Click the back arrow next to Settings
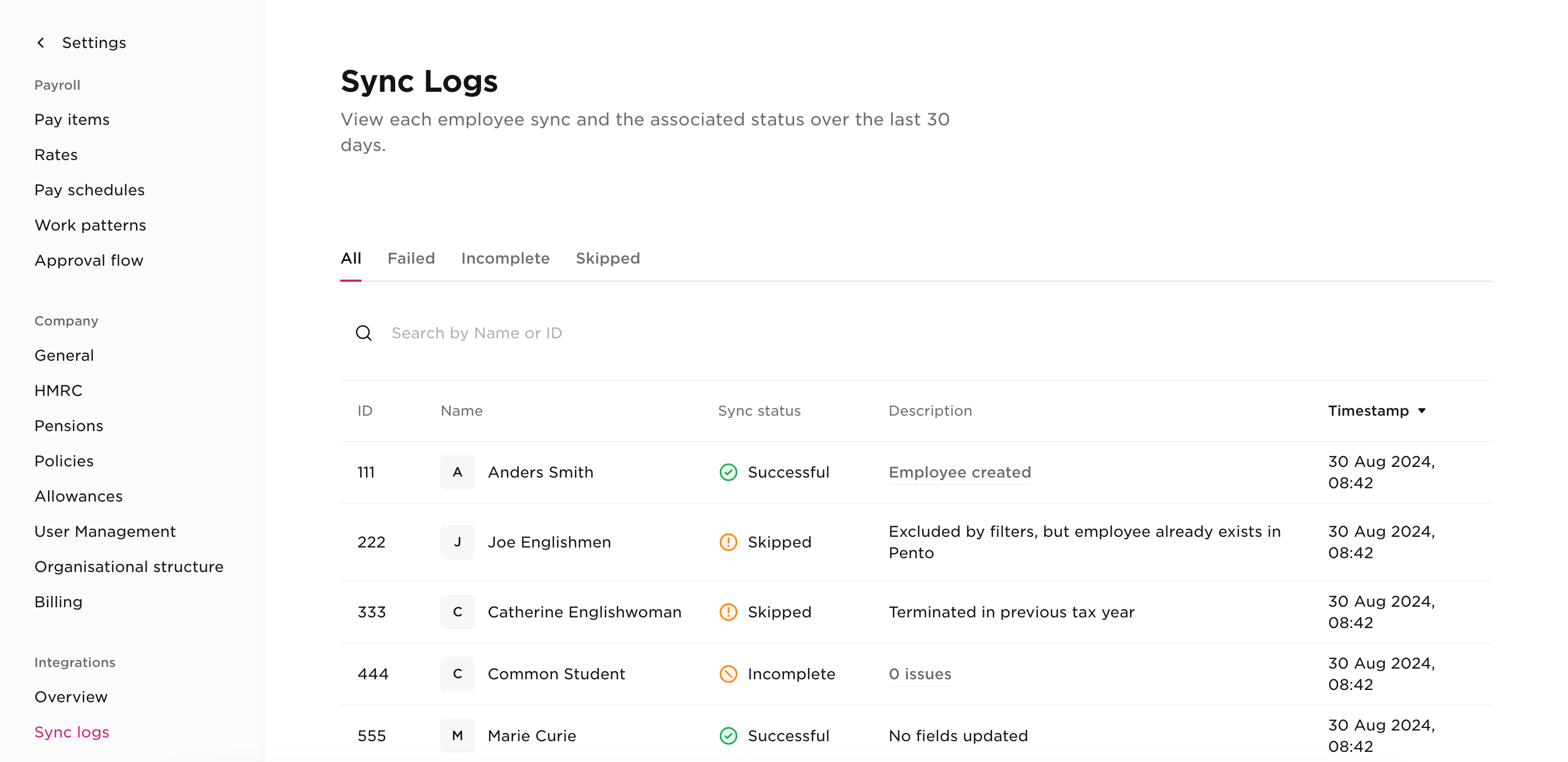 point(40,42)
